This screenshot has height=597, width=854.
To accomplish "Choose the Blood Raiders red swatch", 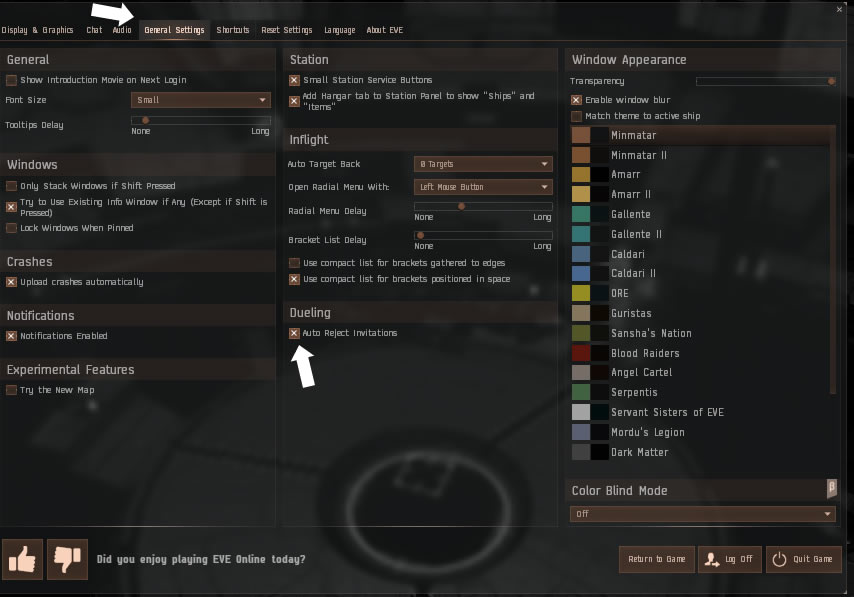I will [581, 353].
